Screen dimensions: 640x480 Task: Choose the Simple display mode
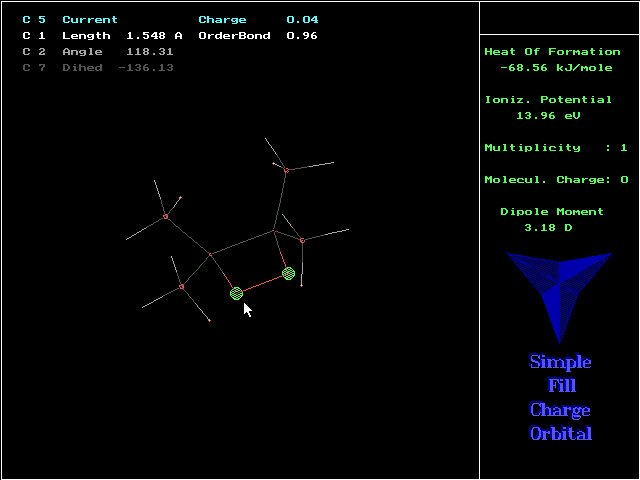(560, 362)
